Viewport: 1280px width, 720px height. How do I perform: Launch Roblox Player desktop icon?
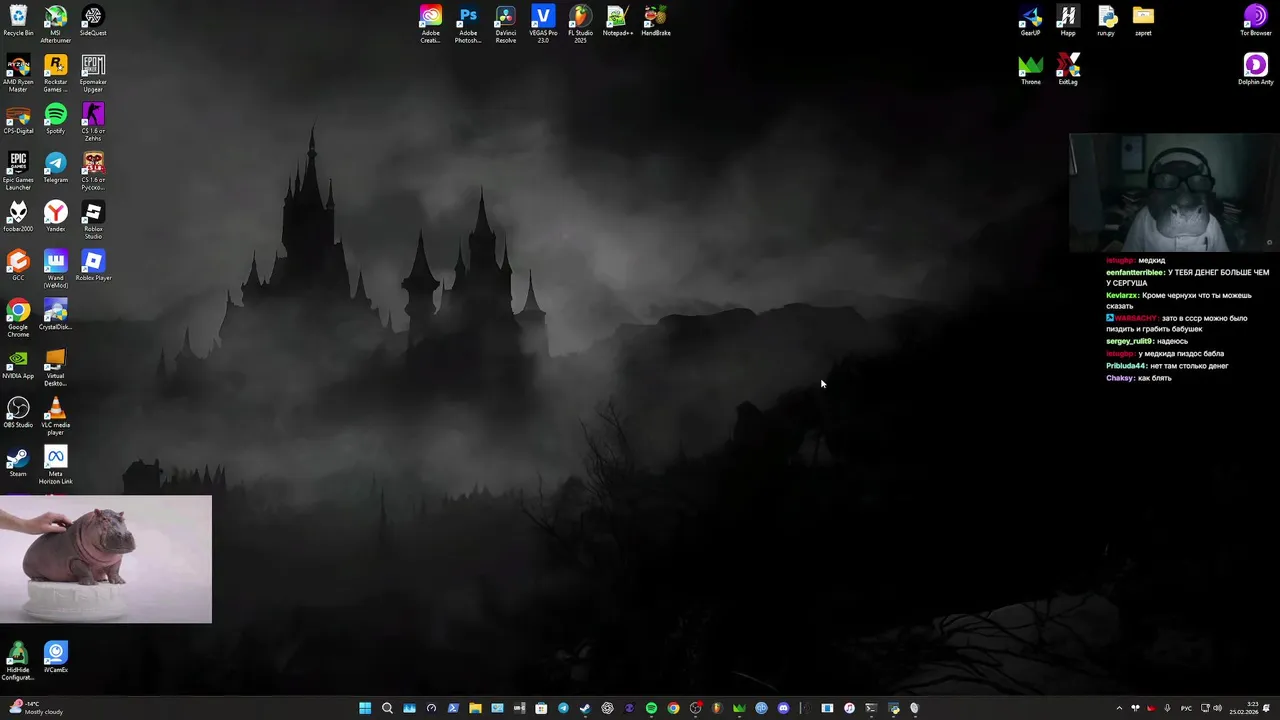93,266
